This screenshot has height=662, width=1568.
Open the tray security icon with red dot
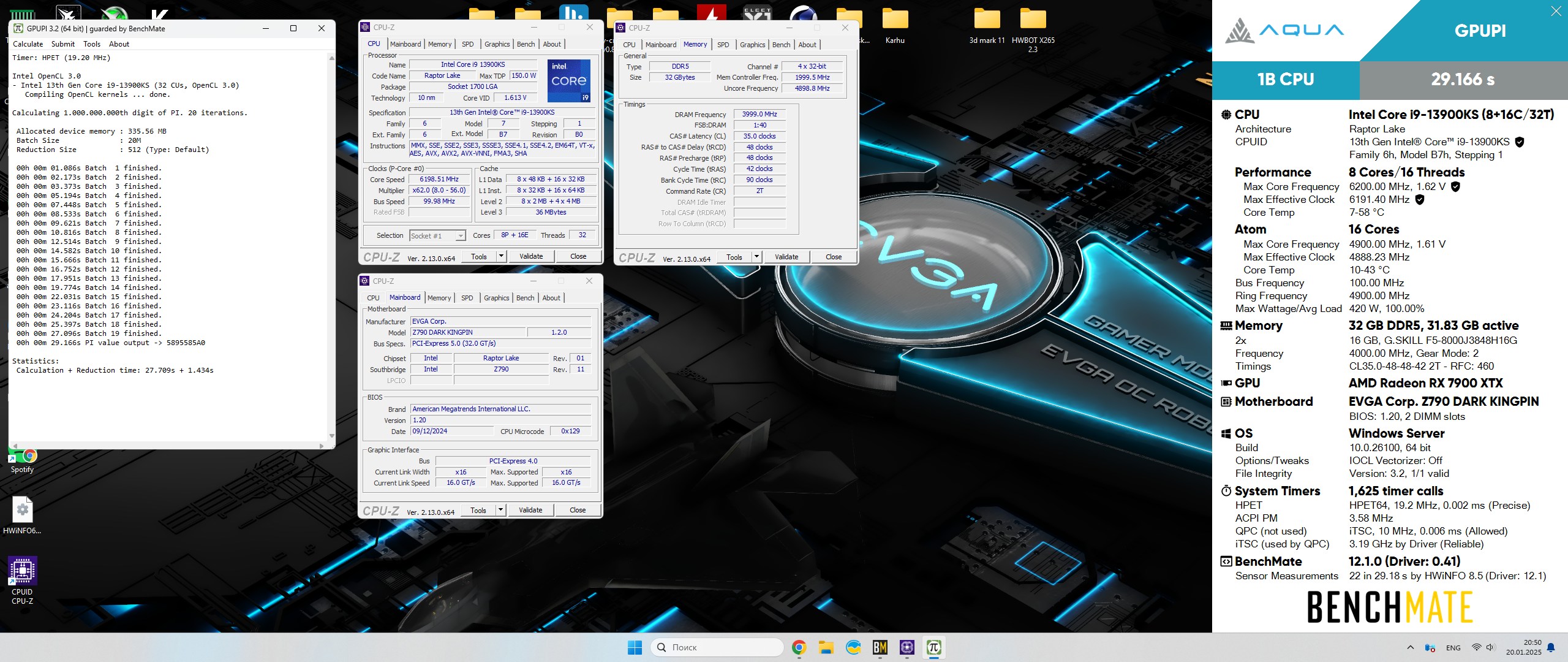(x=1430, y=647)
